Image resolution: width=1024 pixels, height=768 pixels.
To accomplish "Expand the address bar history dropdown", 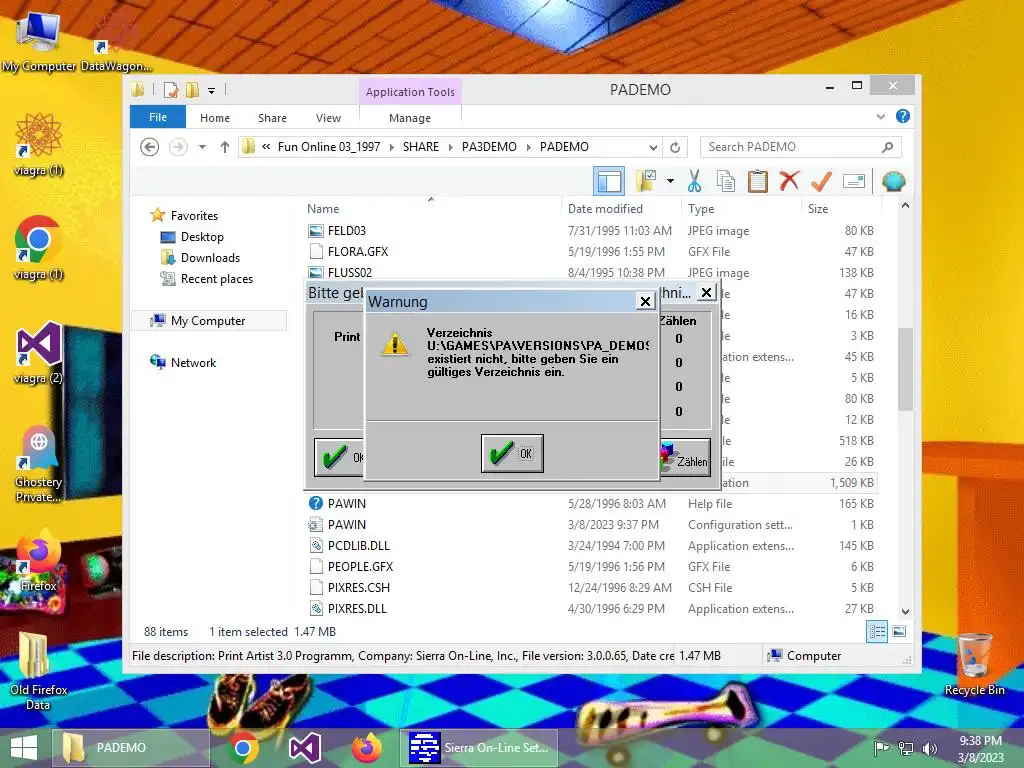I will tap(653, 147).
